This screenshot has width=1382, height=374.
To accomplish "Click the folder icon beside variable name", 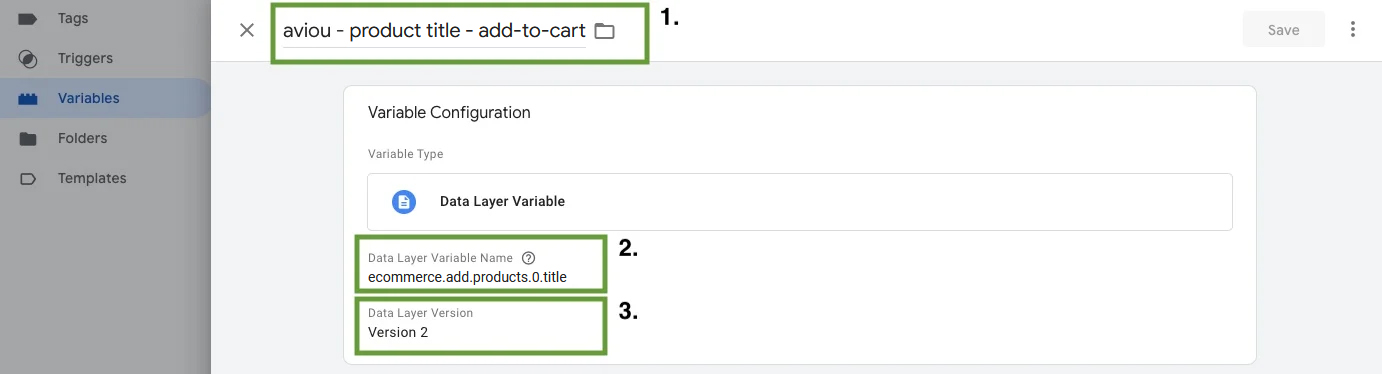I will coord(604,31).
